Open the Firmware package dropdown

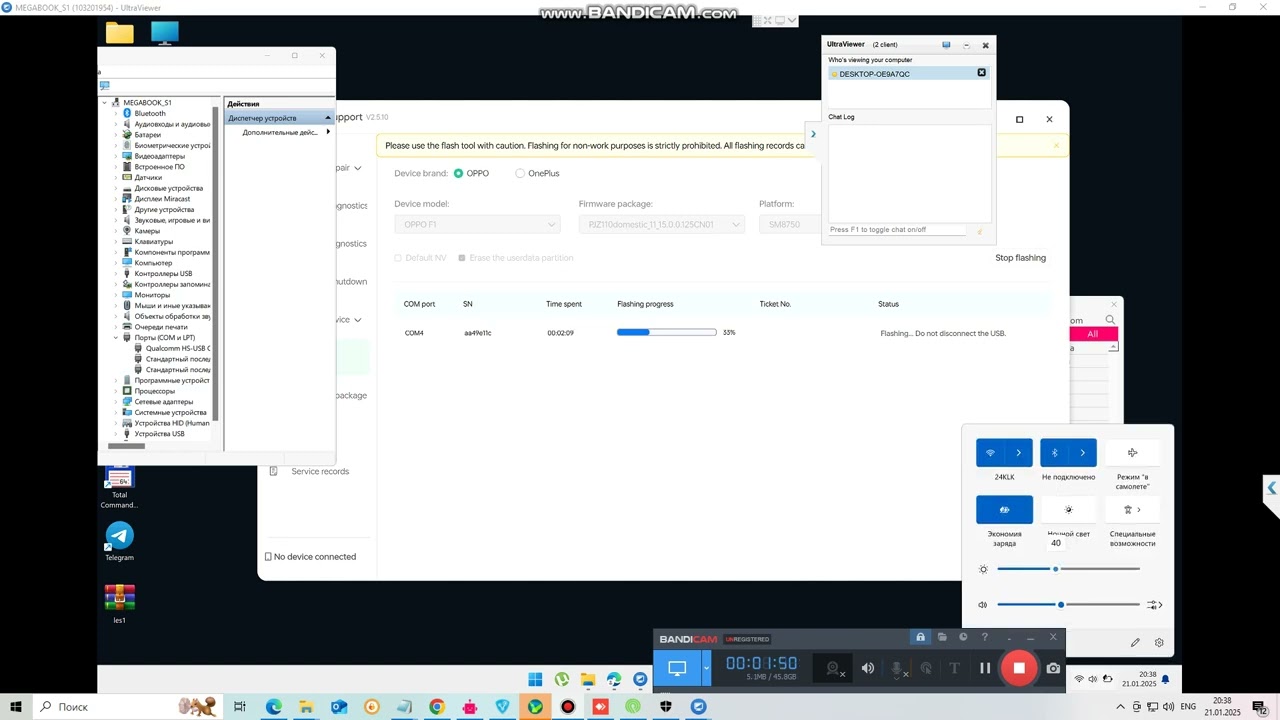662,225
